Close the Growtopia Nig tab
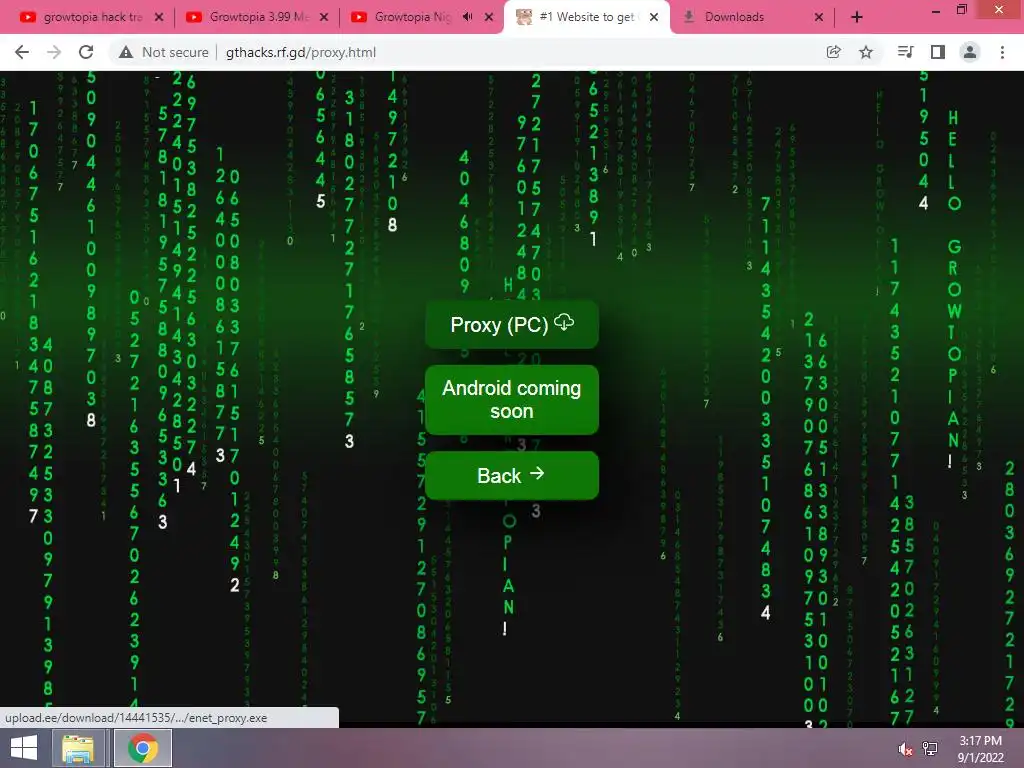 (488, 17)
